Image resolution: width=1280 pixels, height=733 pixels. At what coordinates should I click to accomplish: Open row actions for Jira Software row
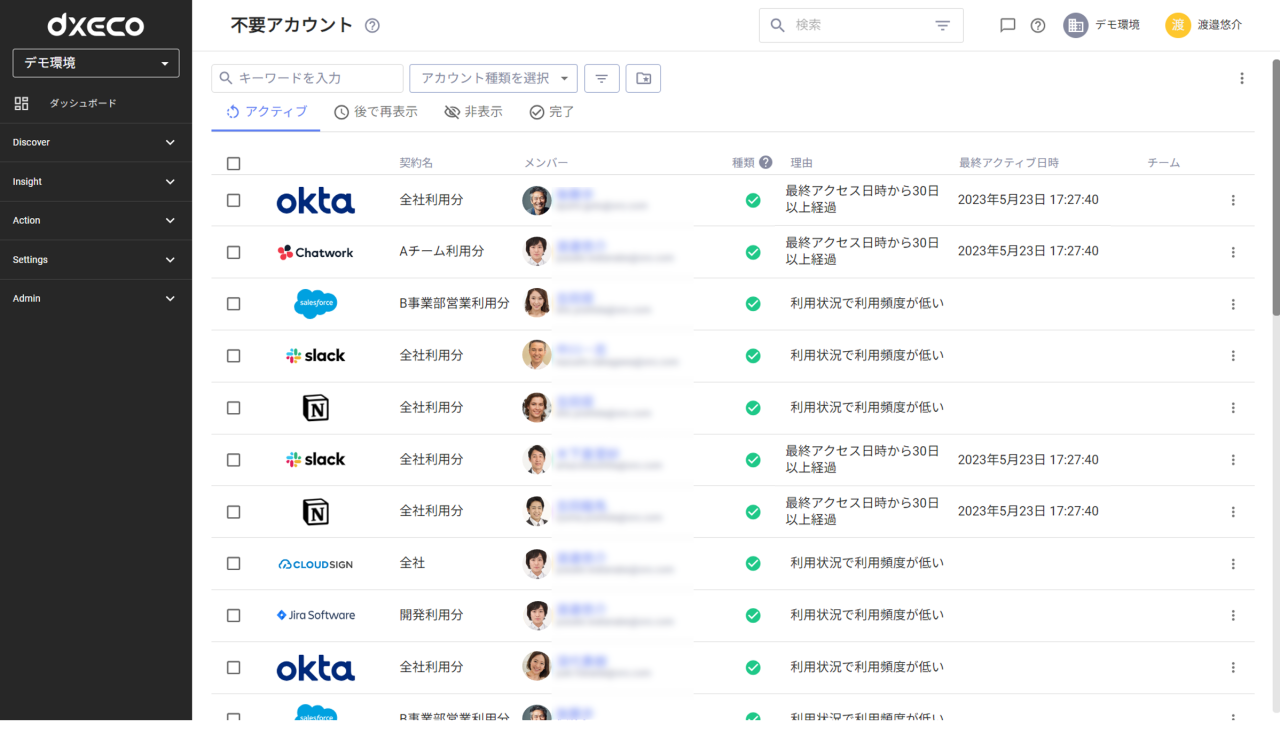1233,616
